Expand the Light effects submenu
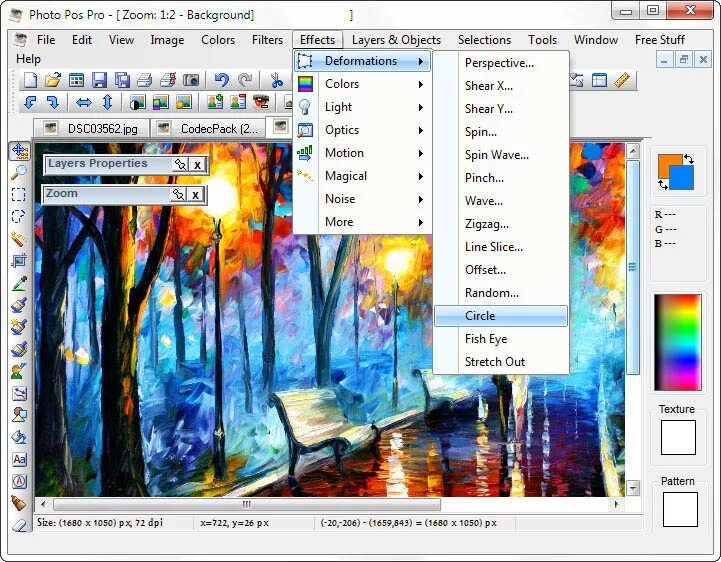Screen dimensions: 721x562 tap(362, 107)
